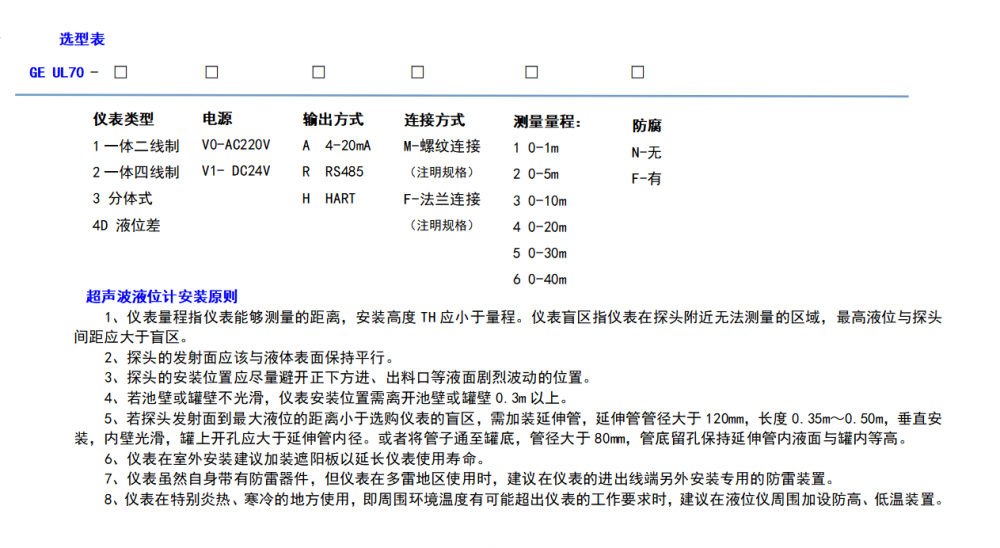The image size is (1000, 548).
Task: Click option 2 一体四线制
Action: click(135, 172)
